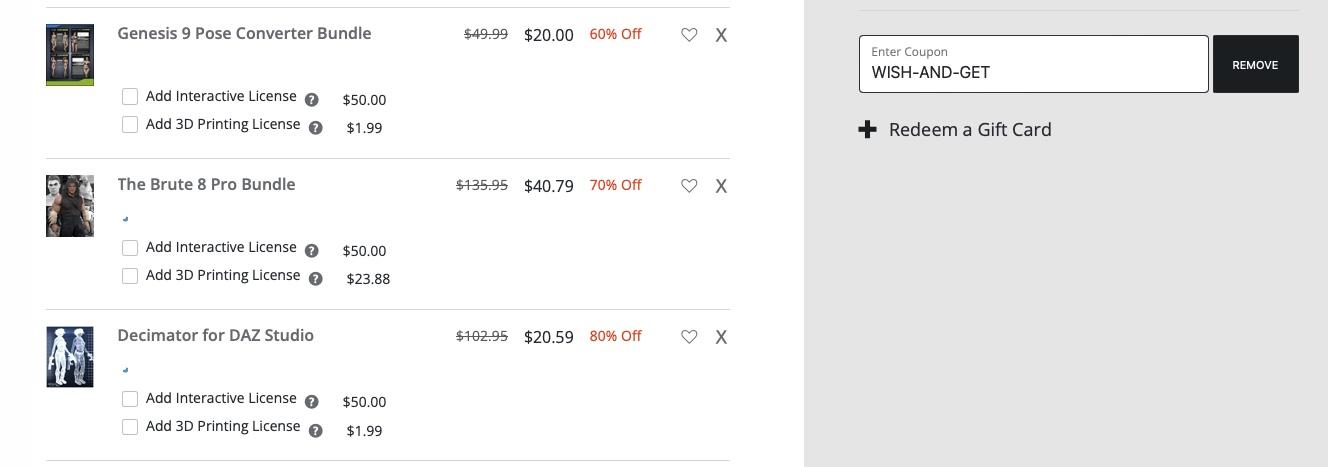The height and width of the screenshot is (467, 1328).
Task: Open Interactive License info for Brute 8 bundle
Action: pyautogui.click(x=312, y=251)
